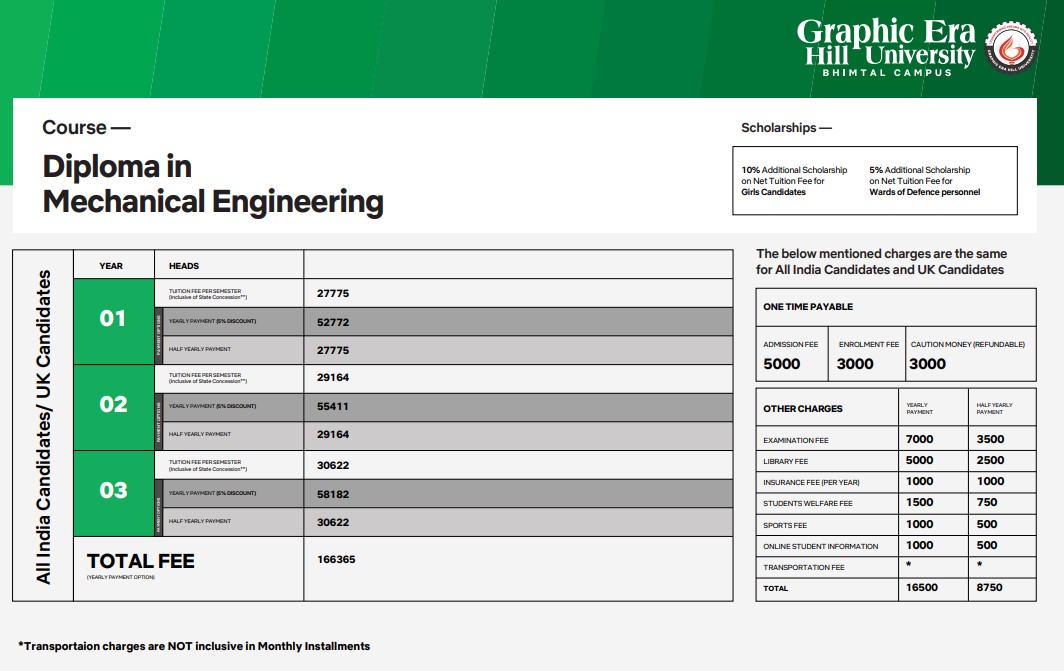The image size is (1064, 671).
Task: Click the 'Course —' label
Action: pyautogui.click(x=86, y=128)
